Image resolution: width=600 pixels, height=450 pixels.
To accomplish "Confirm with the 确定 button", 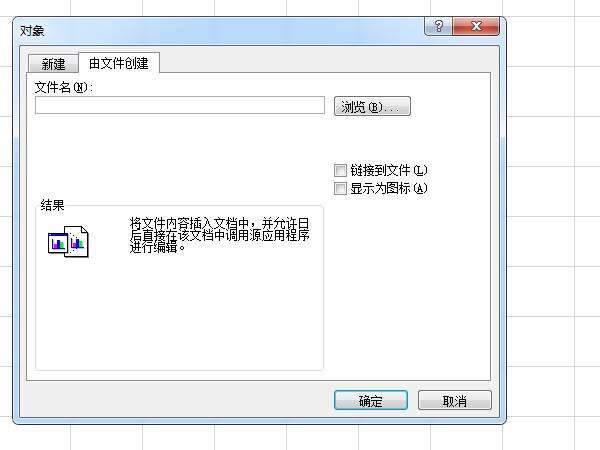I will coord(370,400).
